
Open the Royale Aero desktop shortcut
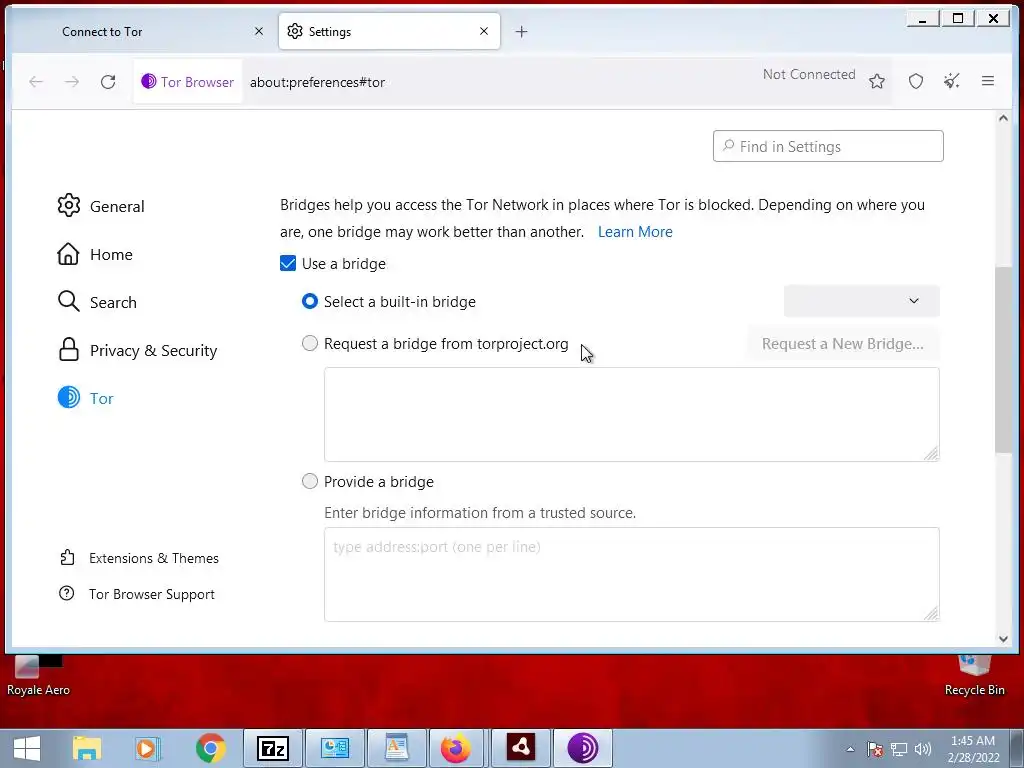[38, 675]
